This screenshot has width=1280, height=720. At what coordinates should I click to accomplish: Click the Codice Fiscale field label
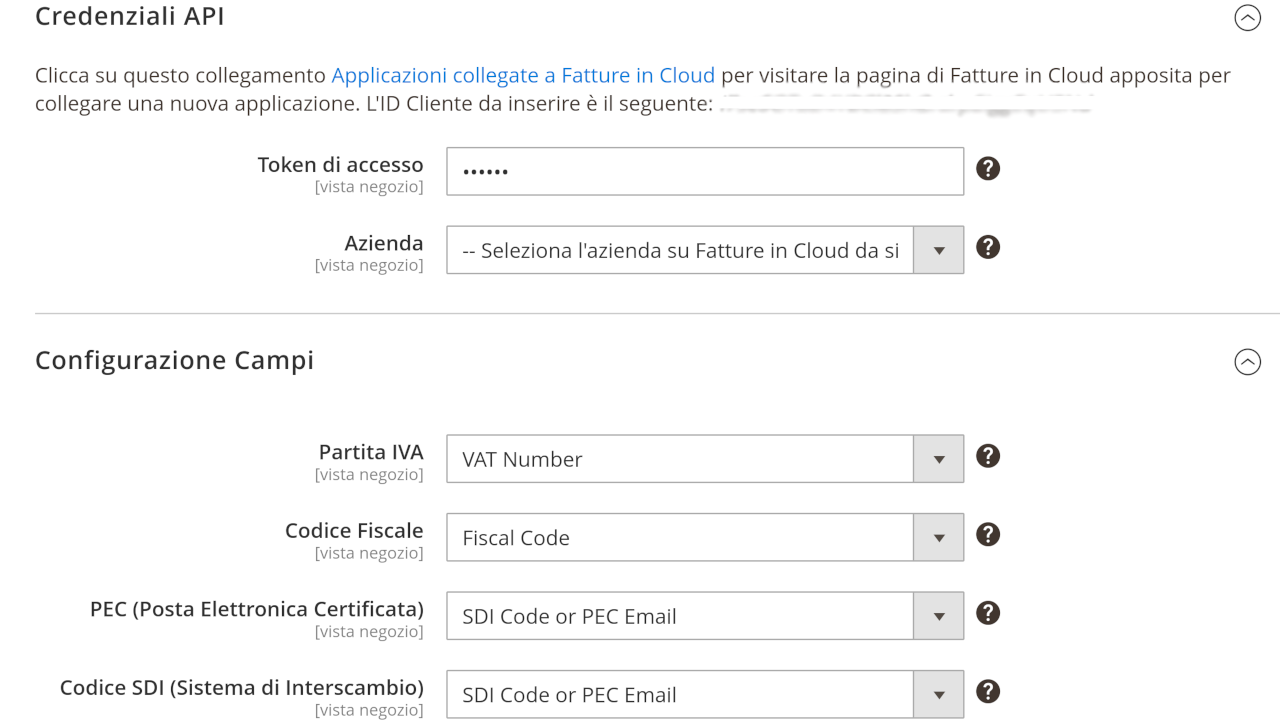[354, 531]
